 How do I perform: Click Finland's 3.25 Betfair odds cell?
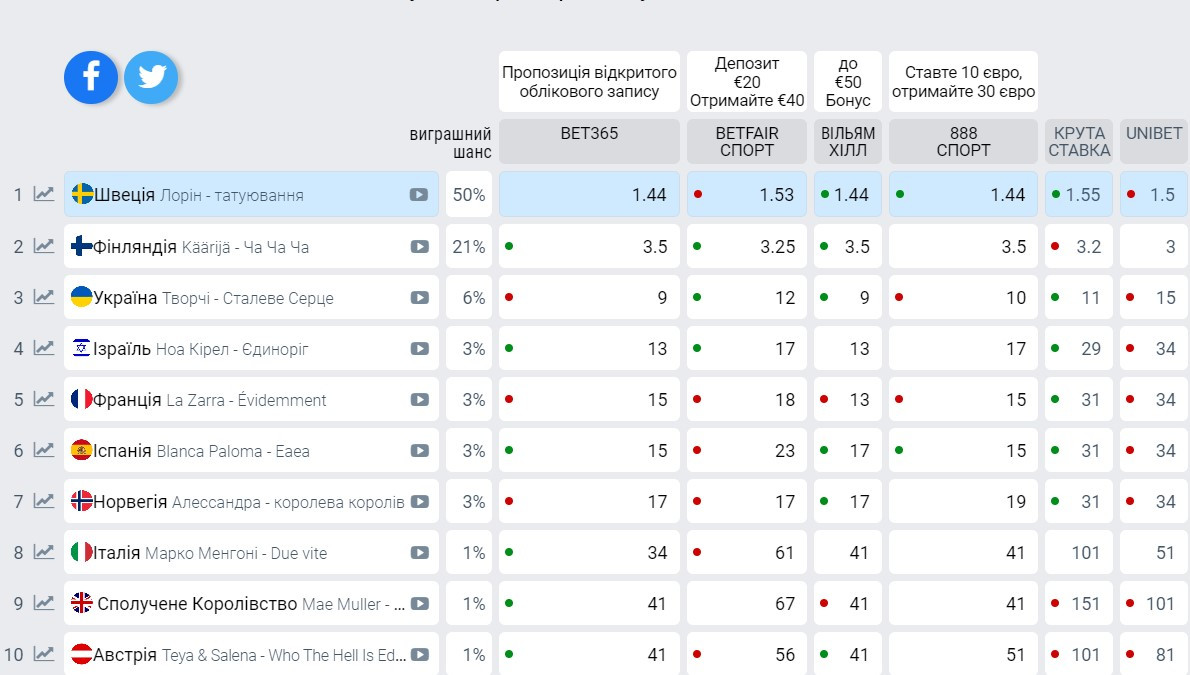746,247
